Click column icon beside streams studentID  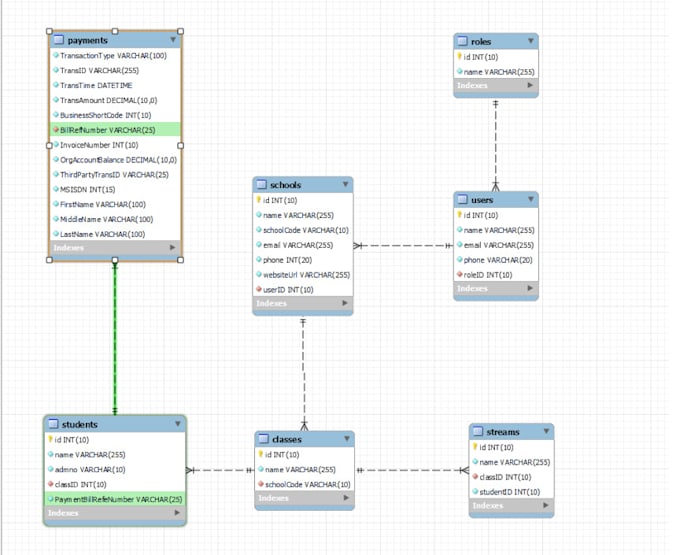pyautogui.click(x=476, y=491)
